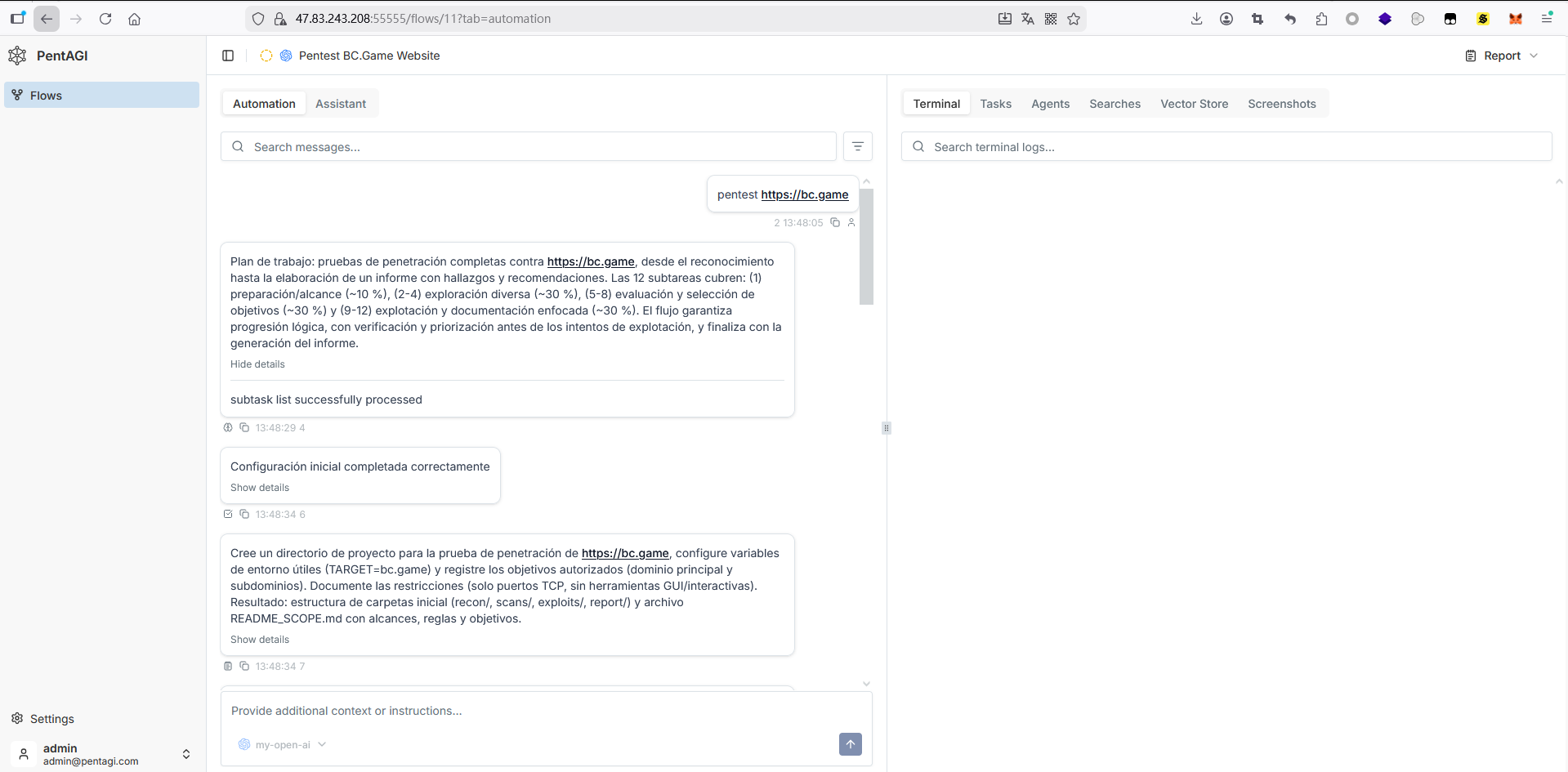The image size is (1568, 772).
Task: Expand the admin account menu
Action: click(x=185, y=754)
